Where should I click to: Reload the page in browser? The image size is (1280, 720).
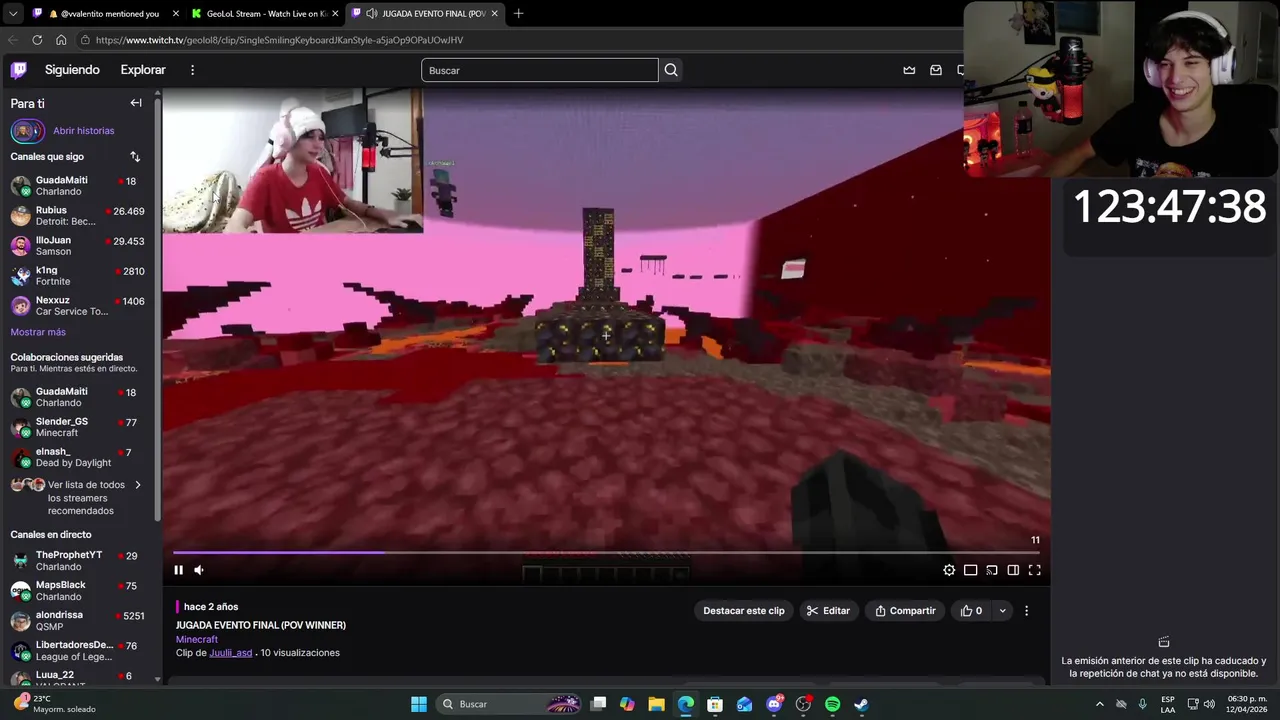37,40
